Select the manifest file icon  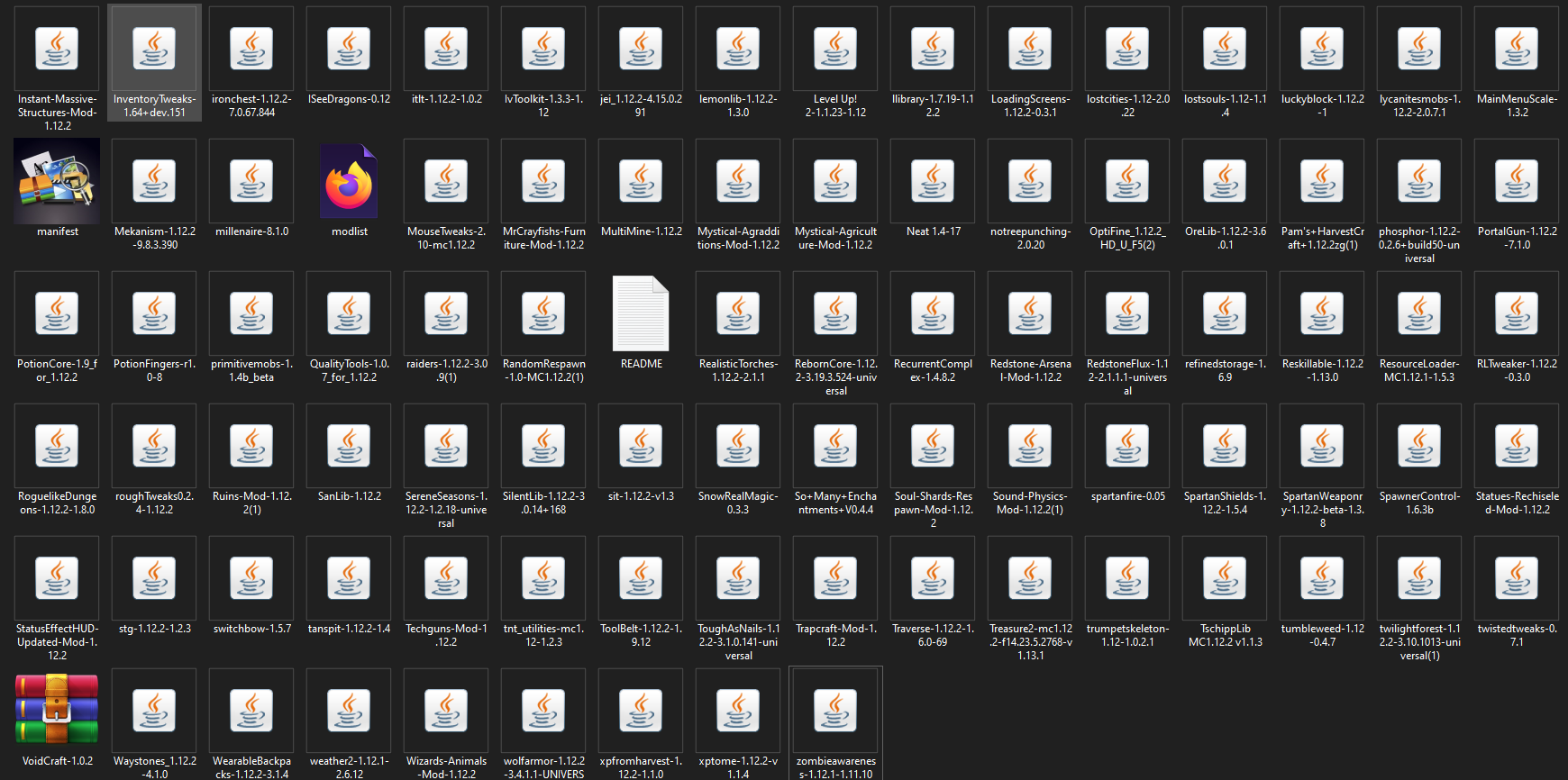(x=57, y=181)
